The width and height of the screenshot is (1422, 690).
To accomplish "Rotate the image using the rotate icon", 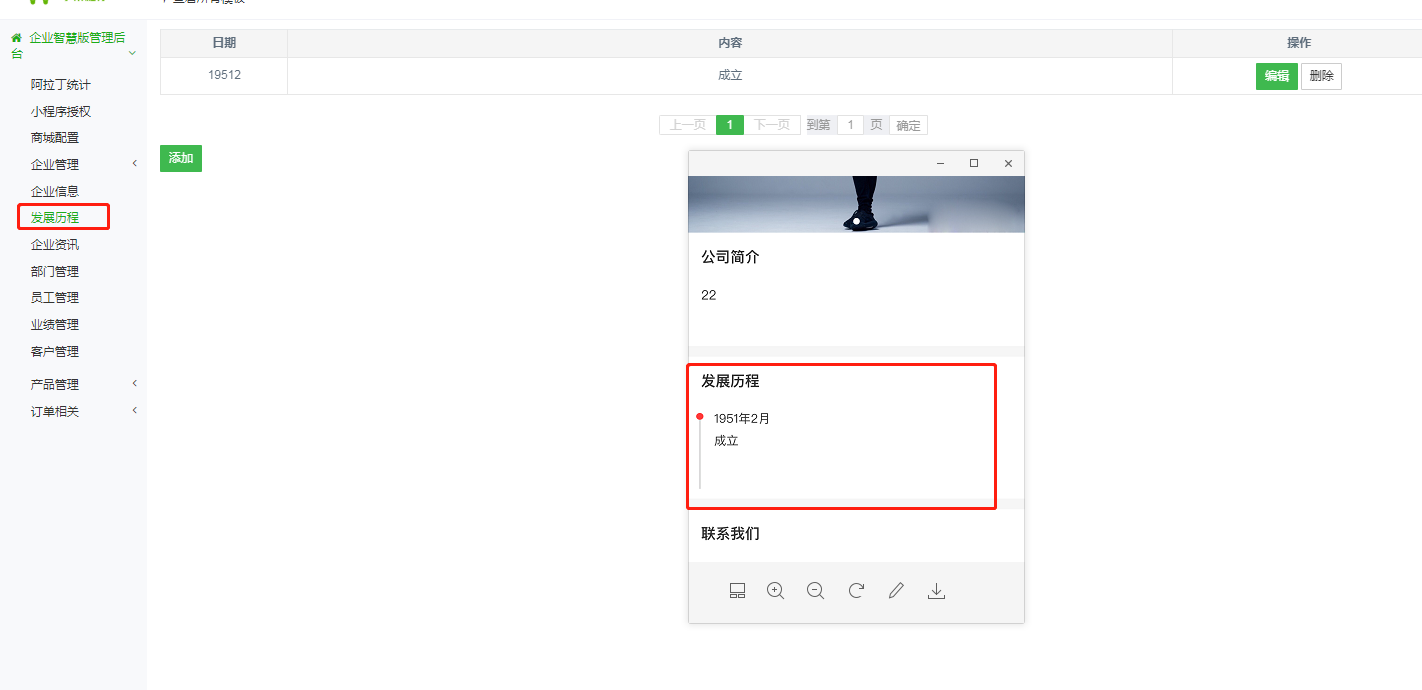I will tap(856, 591).
